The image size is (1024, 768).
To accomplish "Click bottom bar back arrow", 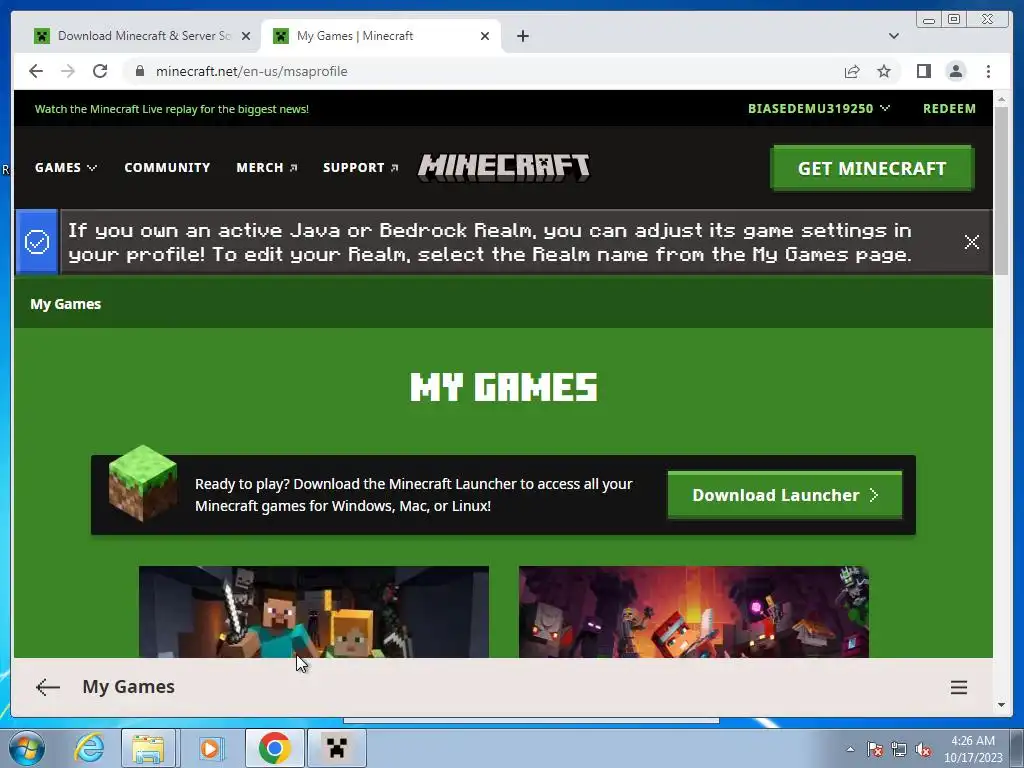I will tap(48, 687).
